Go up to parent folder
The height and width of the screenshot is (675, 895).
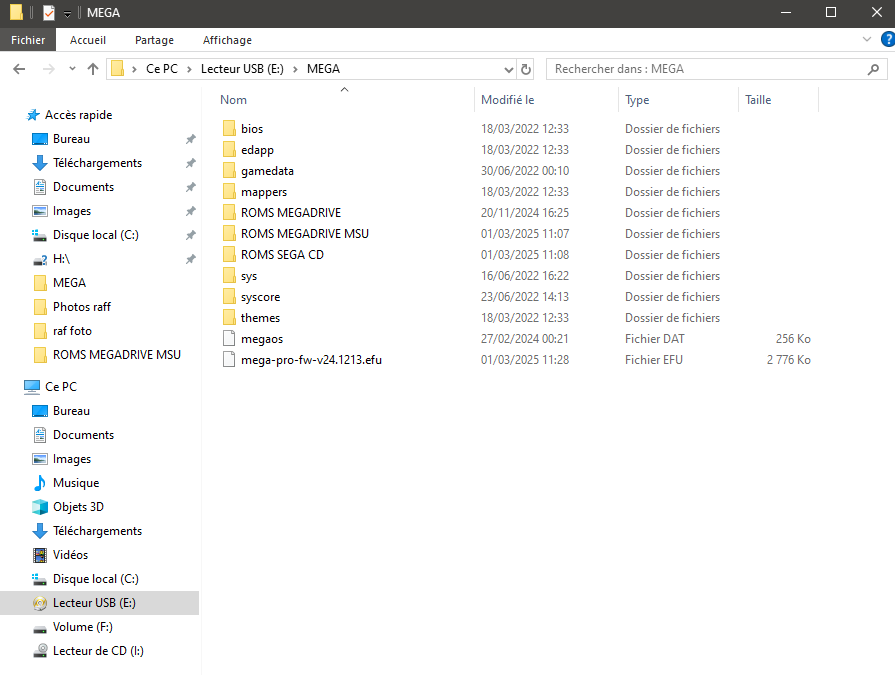[x=92, y=69]
